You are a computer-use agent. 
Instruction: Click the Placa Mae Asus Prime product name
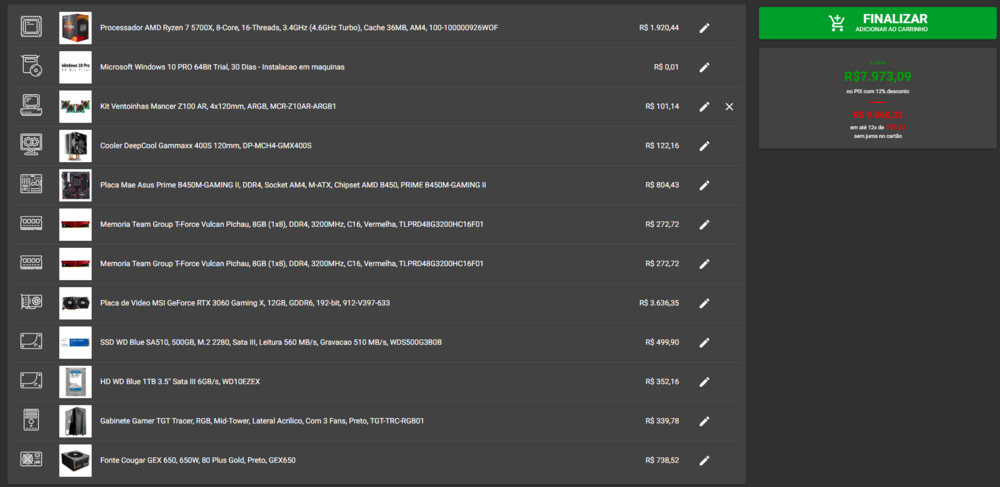(293, 185)
